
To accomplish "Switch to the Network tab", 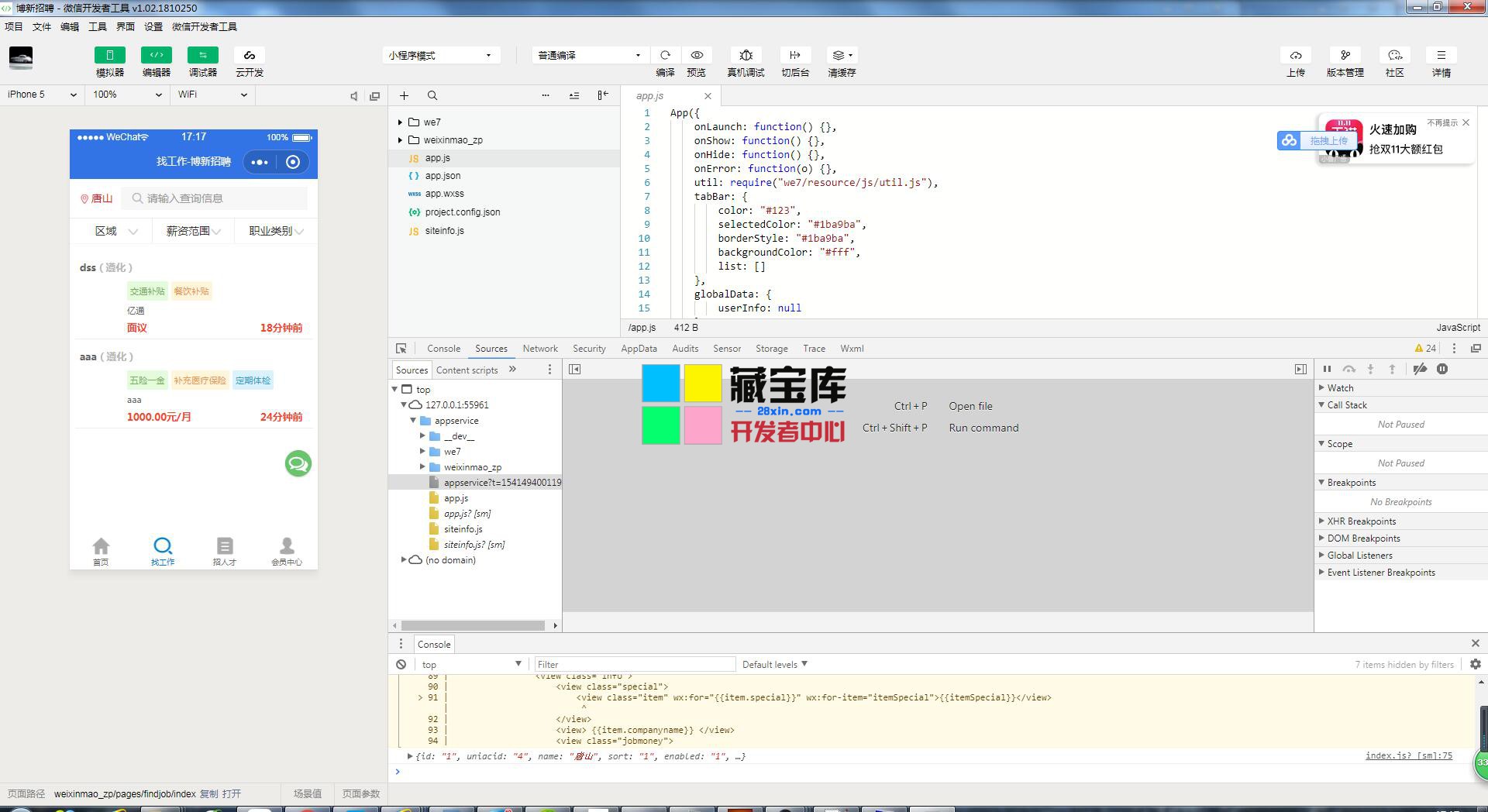I will (539, 349).
